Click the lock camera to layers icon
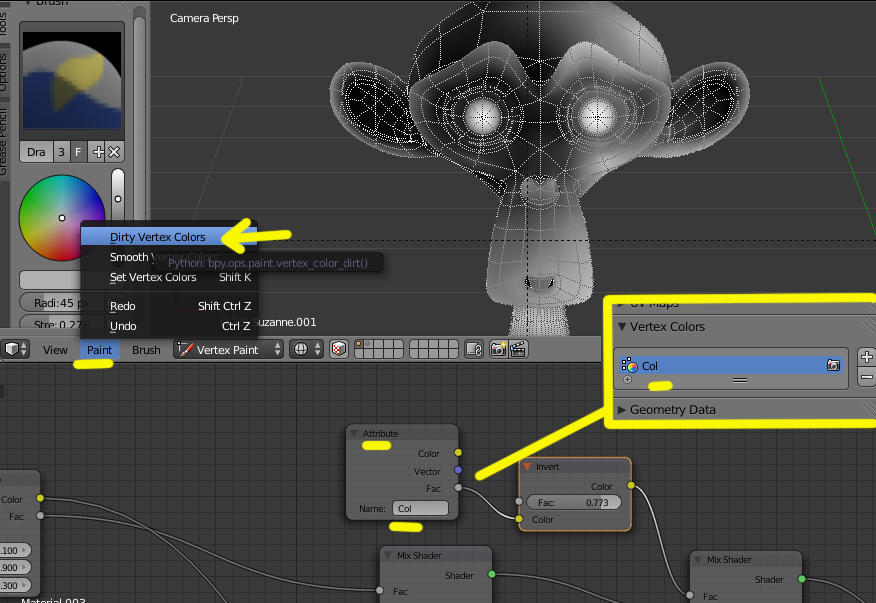The width and height of the screenshot is (876, 603). [x=474, y=349]
